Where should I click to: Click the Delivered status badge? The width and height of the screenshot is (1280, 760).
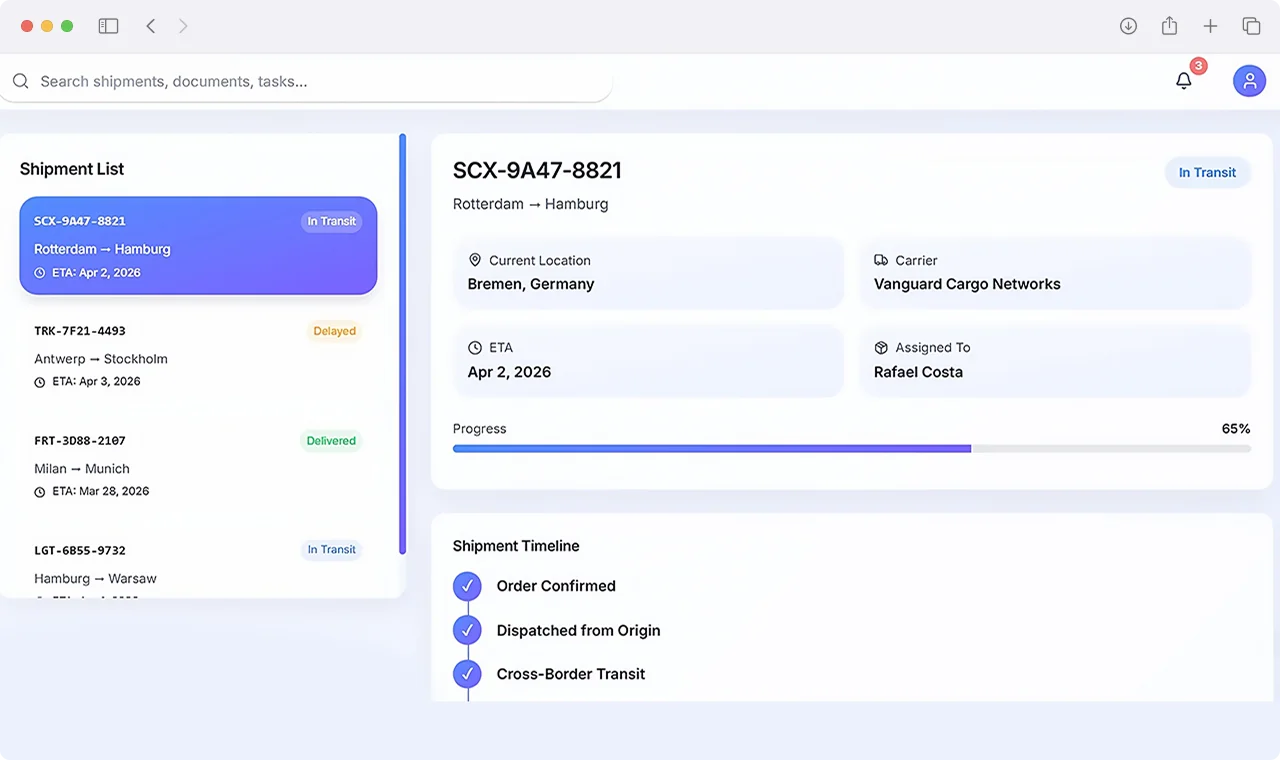(331, 441)
